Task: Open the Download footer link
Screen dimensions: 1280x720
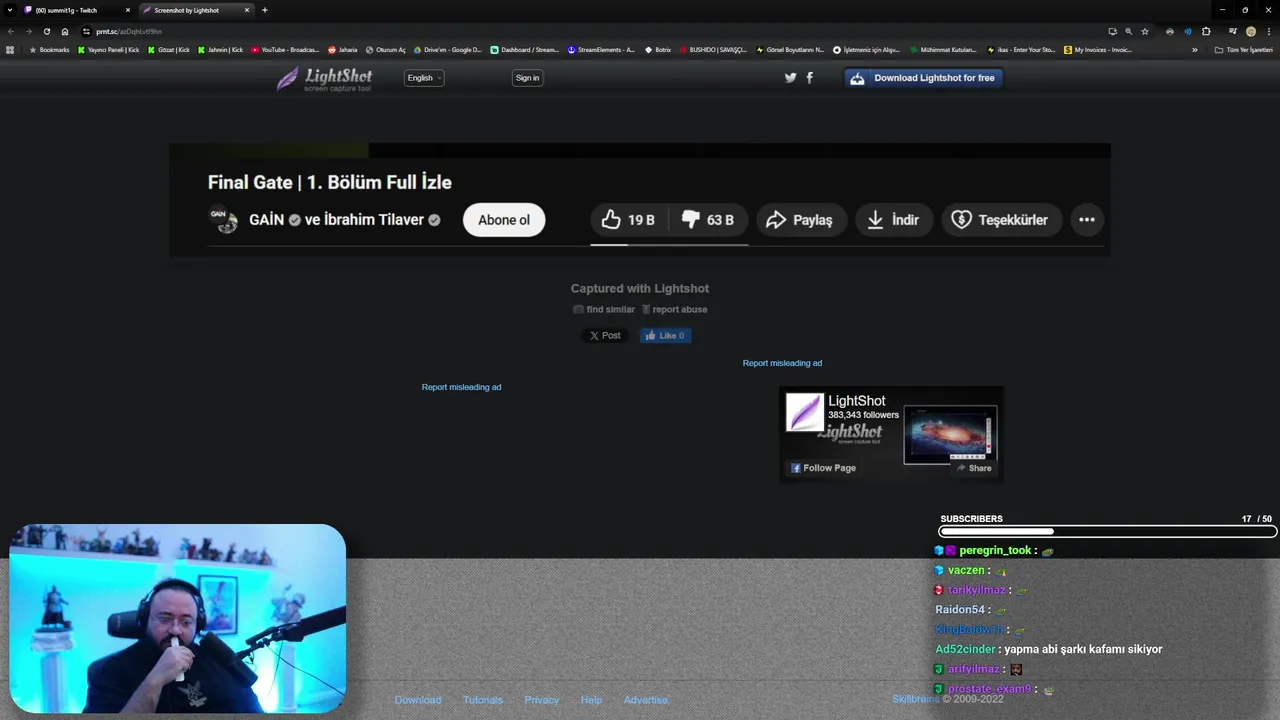Action: tap(418, 700)
